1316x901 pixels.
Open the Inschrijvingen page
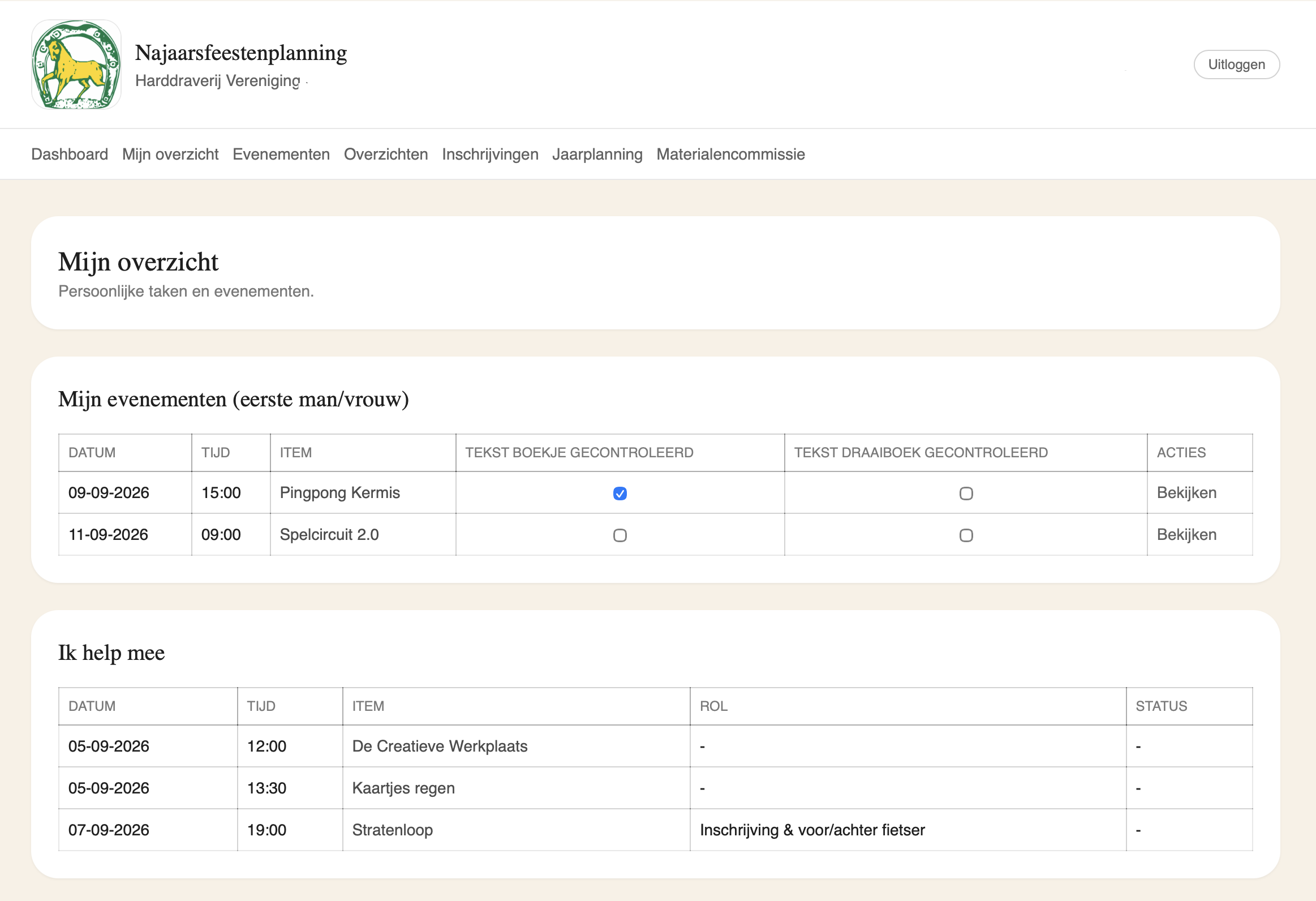pos(490,153)
